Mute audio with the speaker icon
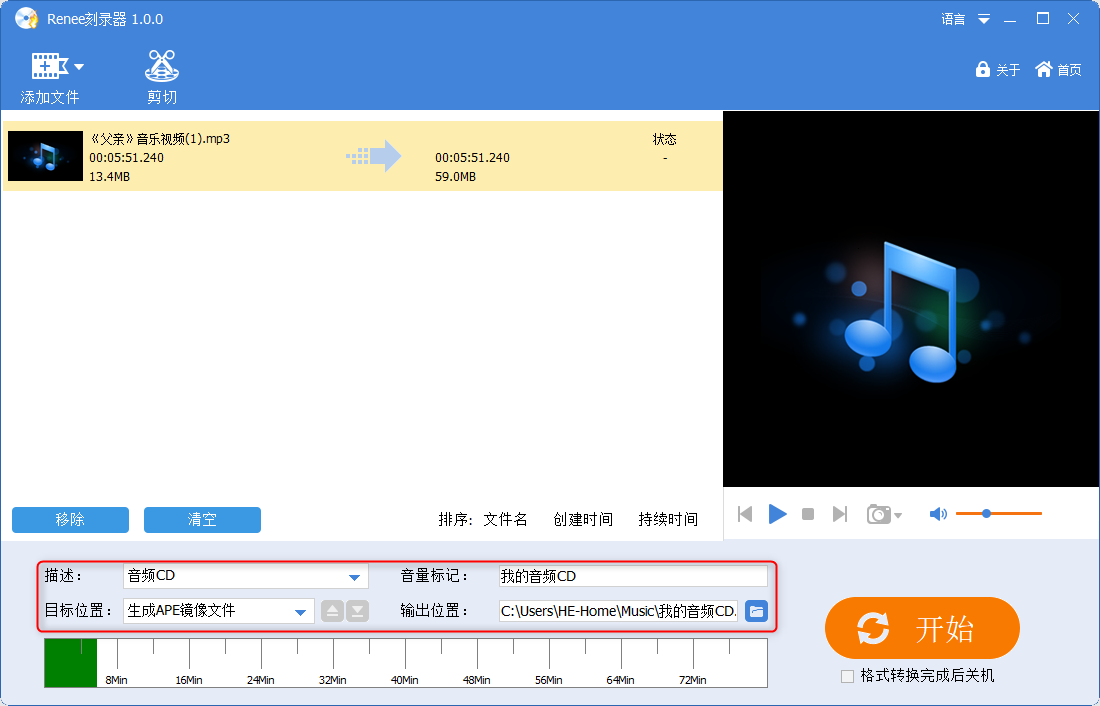The image size is (1100, 706). pos(937,514)
